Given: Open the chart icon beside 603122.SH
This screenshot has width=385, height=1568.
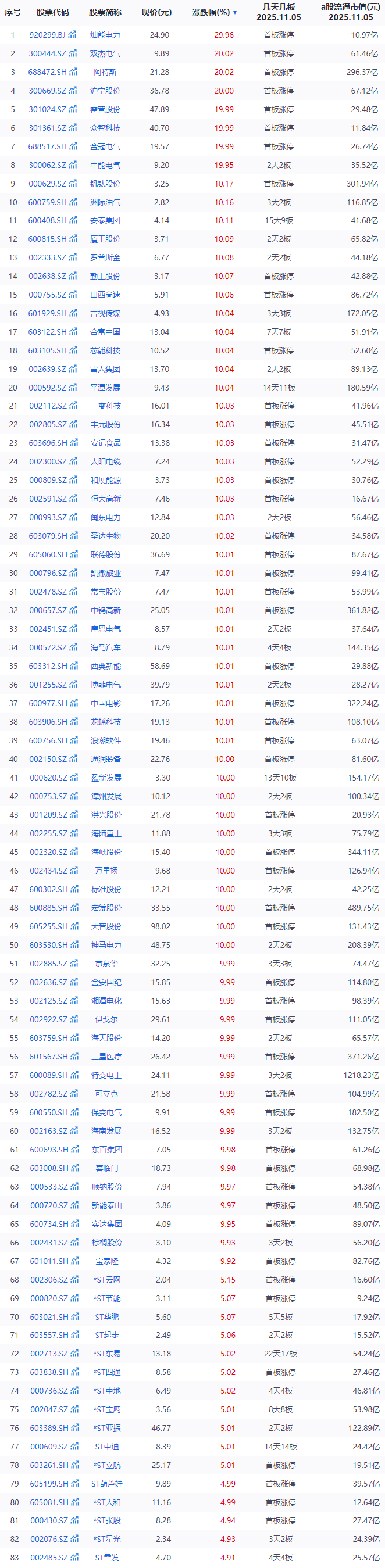Looking at the screenshot, I should tap(73, 332).
